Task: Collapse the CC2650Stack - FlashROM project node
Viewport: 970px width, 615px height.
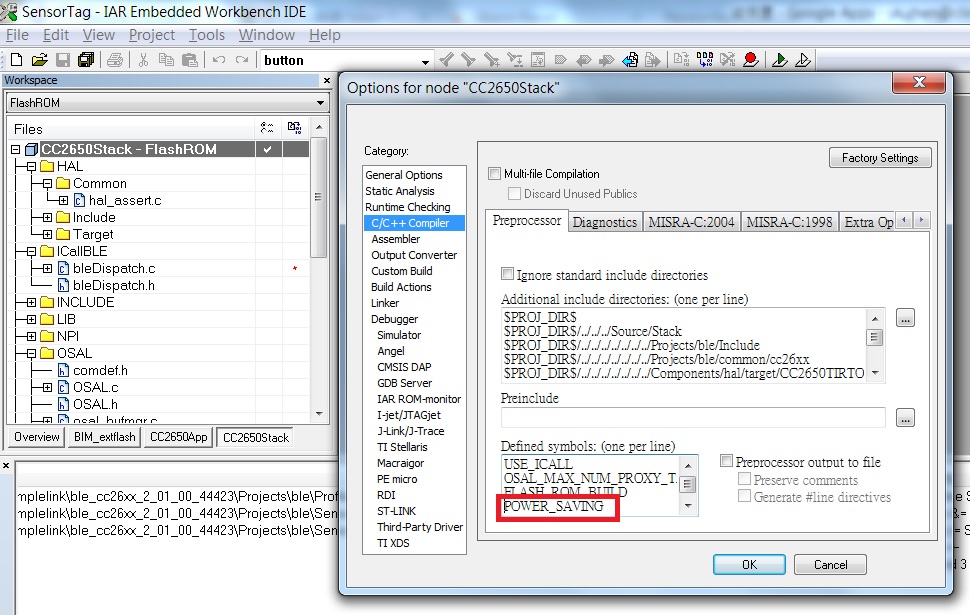Action: [15, 149]
